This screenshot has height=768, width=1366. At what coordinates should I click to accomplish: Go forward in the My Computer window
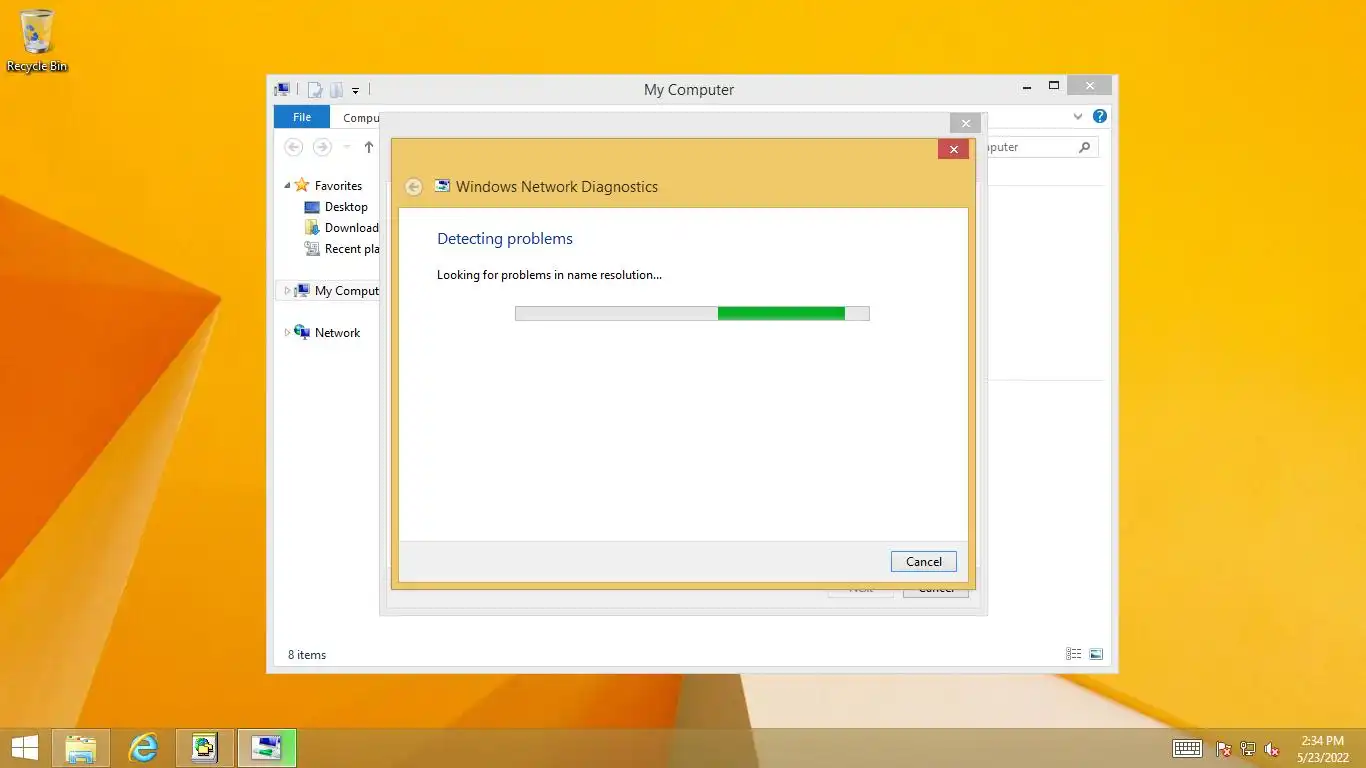pyautogui.click(x=322, y=147)
